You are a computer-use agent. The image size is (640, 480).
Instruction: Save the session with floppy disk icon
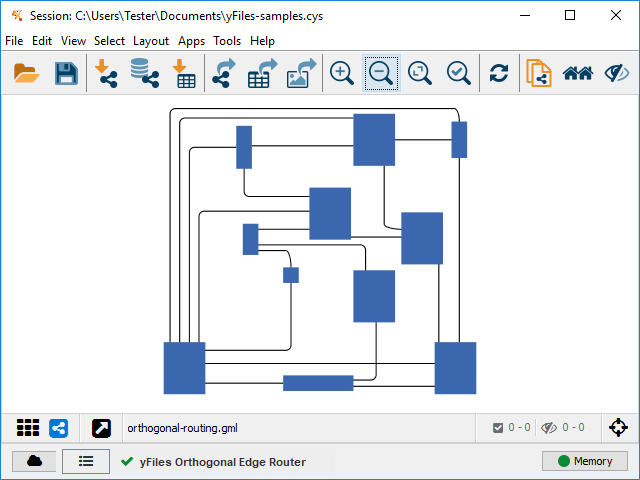point(66,73)
